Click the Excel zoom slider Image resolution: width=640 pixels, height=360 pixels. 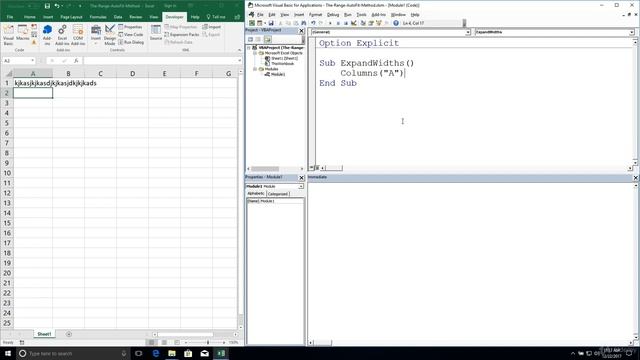pos(208,342)
